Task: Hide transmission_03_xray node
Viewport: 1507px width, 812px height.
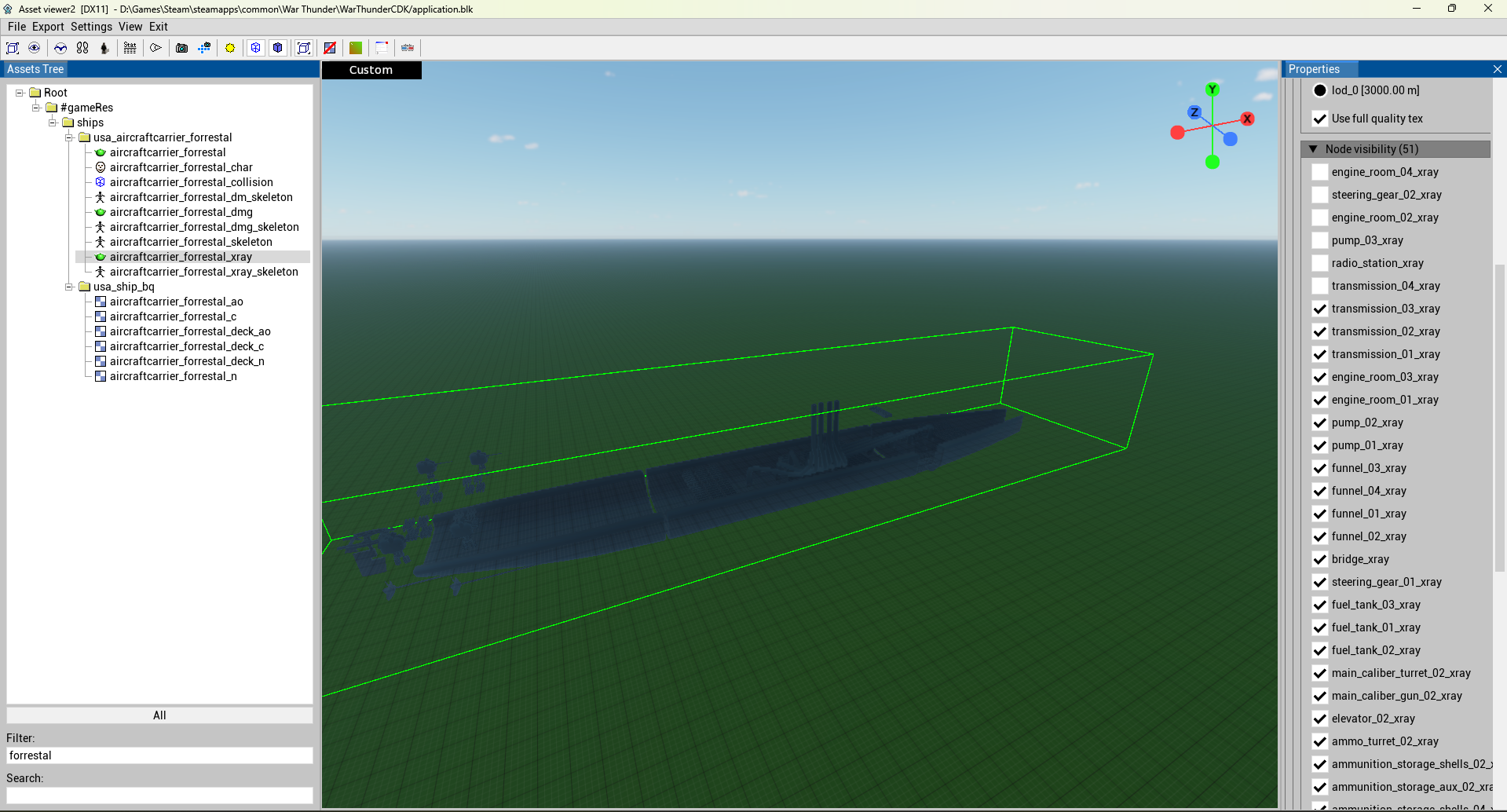Action: (x=1320, y=309)
